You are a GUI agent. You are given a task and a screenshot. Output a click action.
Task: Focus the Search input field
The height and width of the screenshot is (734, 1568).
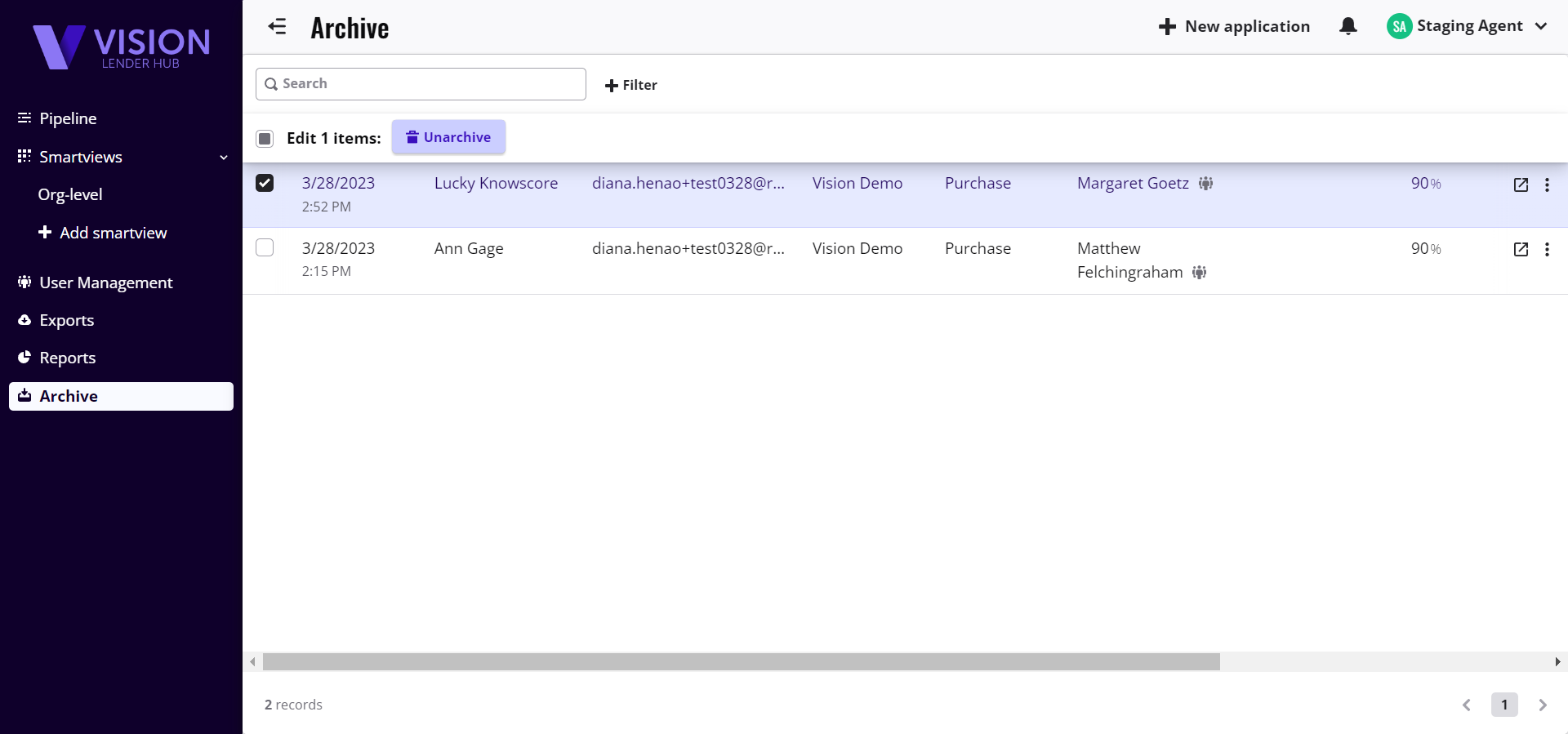coord(429,84)
